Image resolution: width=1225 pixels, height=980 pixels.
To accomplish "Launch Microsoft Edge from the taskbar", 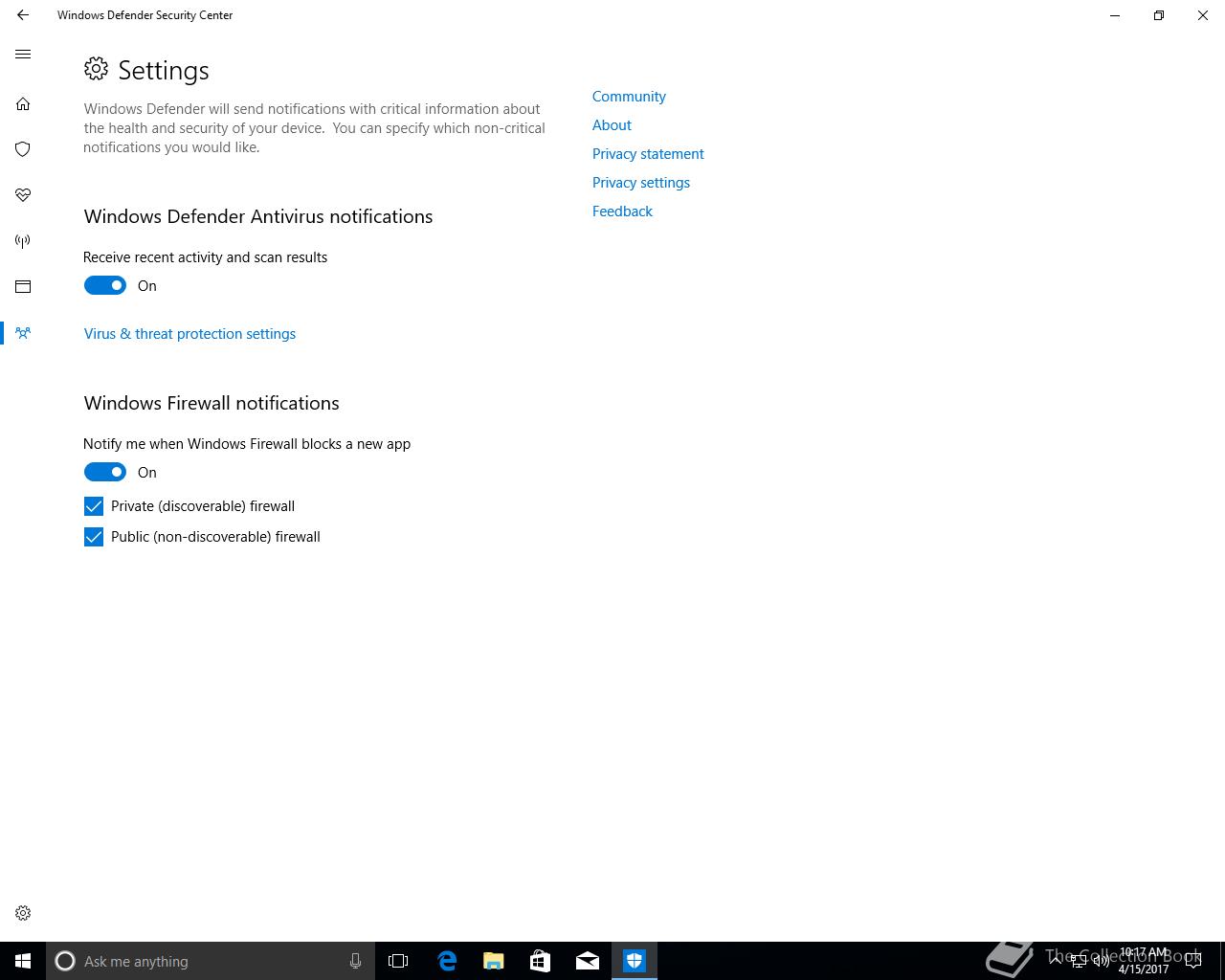I will click(x=447, y=961).
